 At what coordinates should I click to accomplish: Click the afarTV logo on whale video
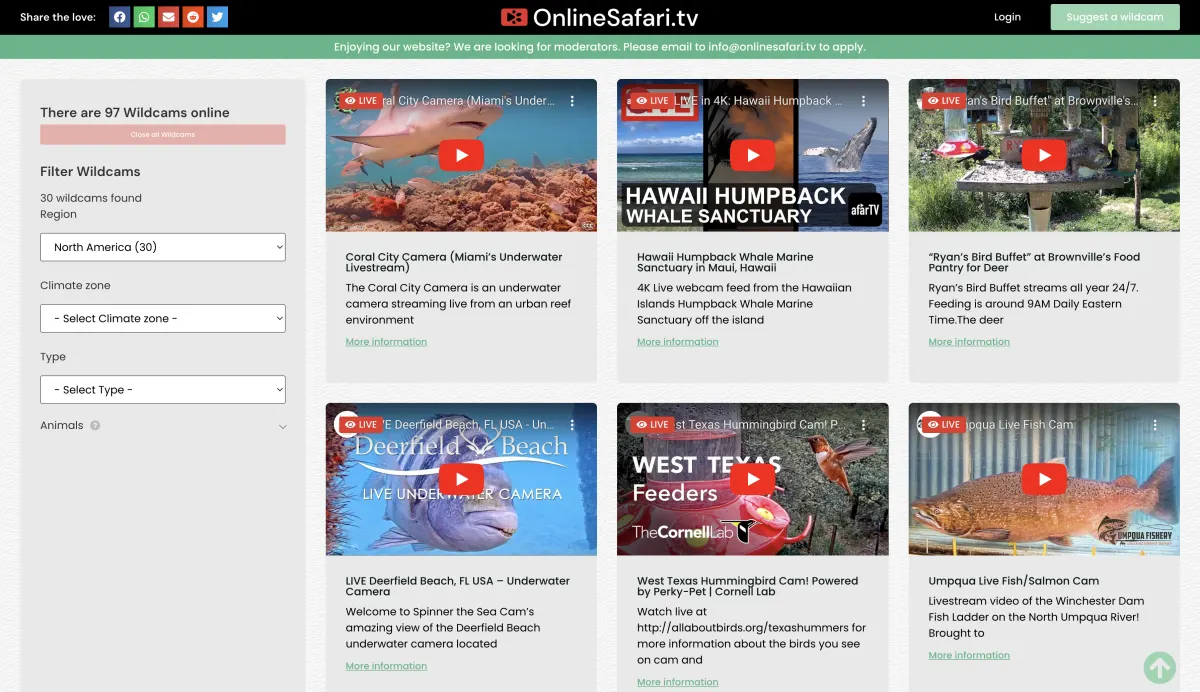(864, 209)
